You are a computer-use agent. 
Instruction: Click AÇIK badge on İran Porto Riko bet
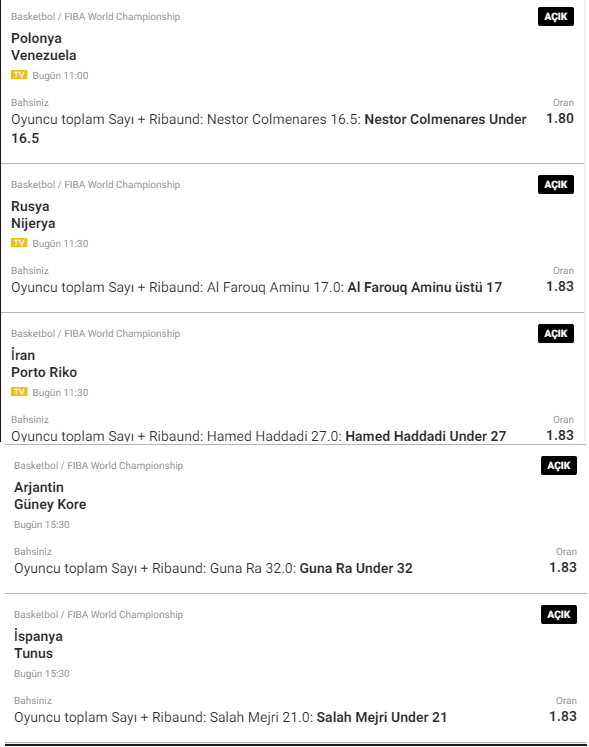(x=556, y=334)
